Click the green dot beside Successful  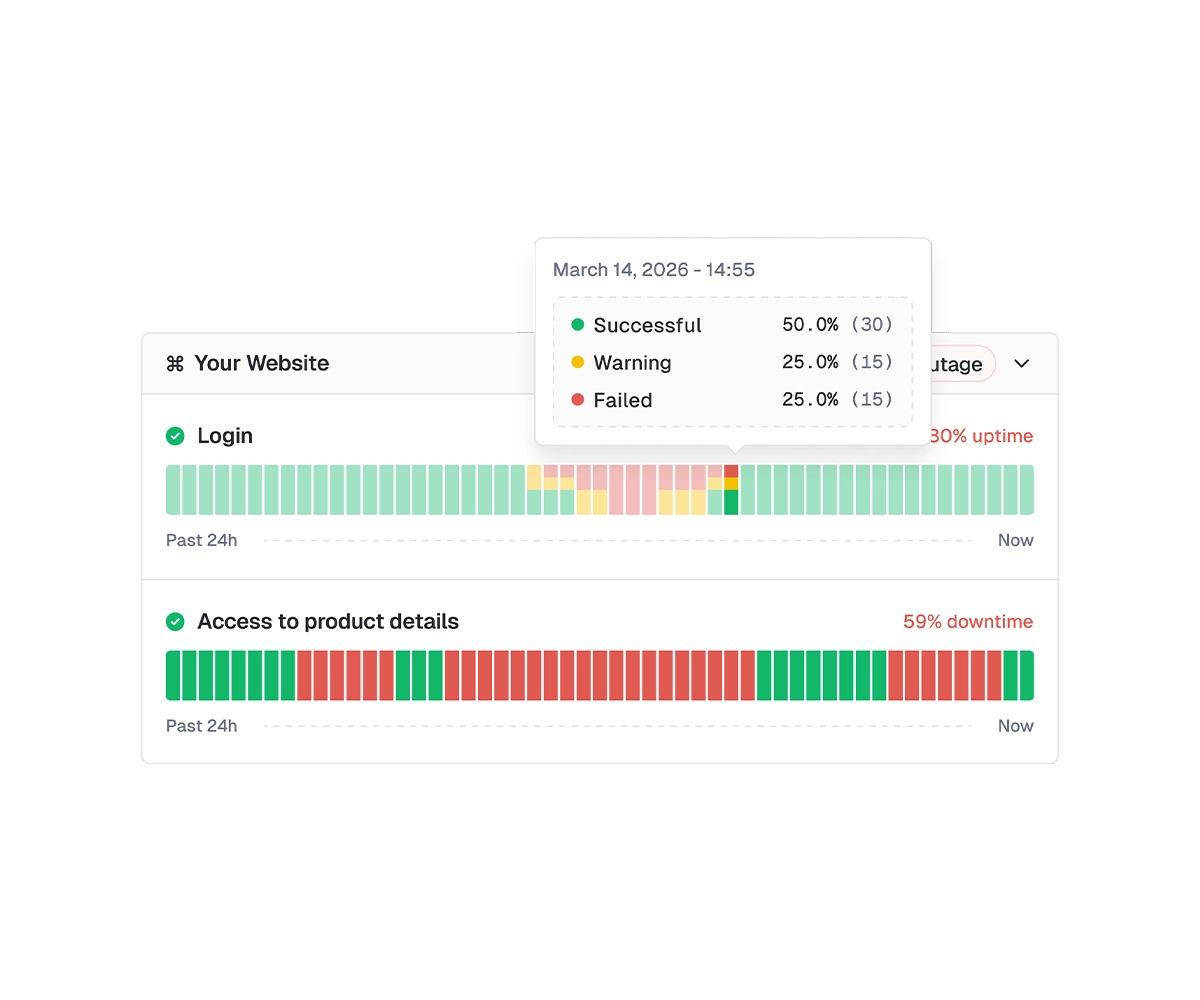[577, 325]
